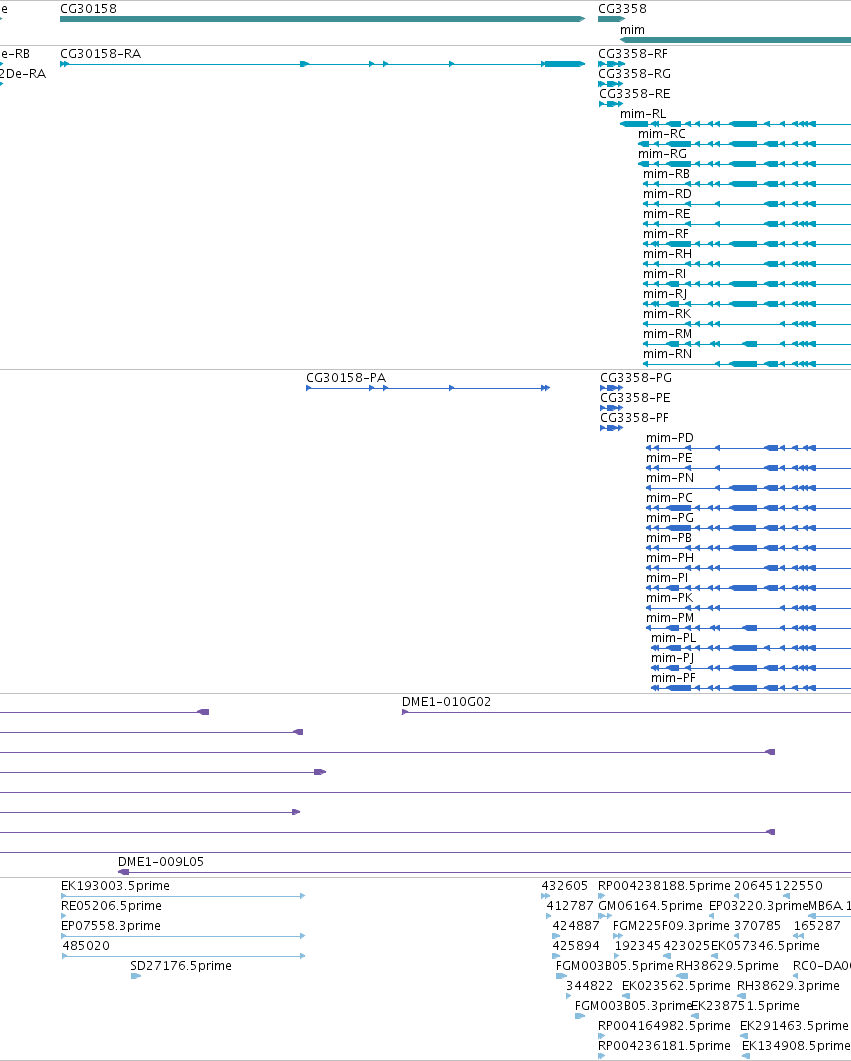The image size is (851, 1061).
Task: Click the RP004164982.5prime EST label
Action: point(664,1025)
